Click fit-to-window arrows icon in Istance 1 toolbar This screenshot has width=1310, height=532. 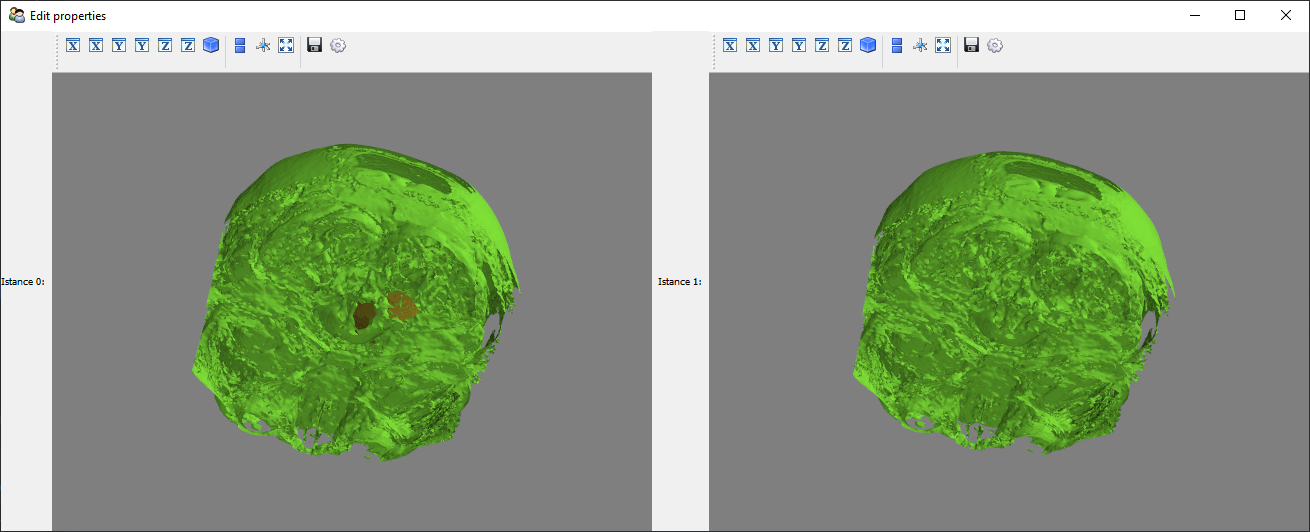pos(943,45)
